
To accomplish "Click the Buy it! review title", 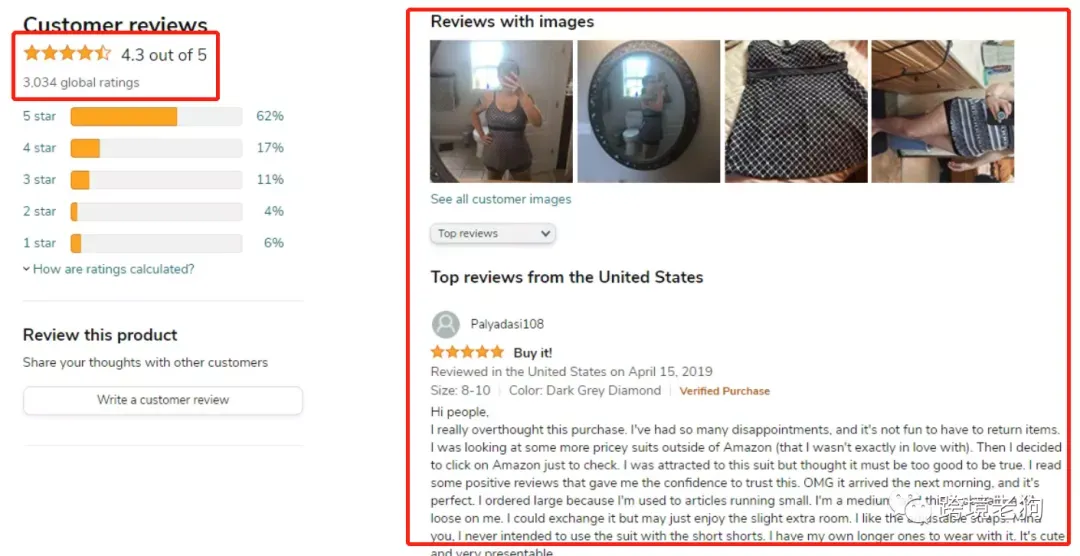I will point(533,353).
